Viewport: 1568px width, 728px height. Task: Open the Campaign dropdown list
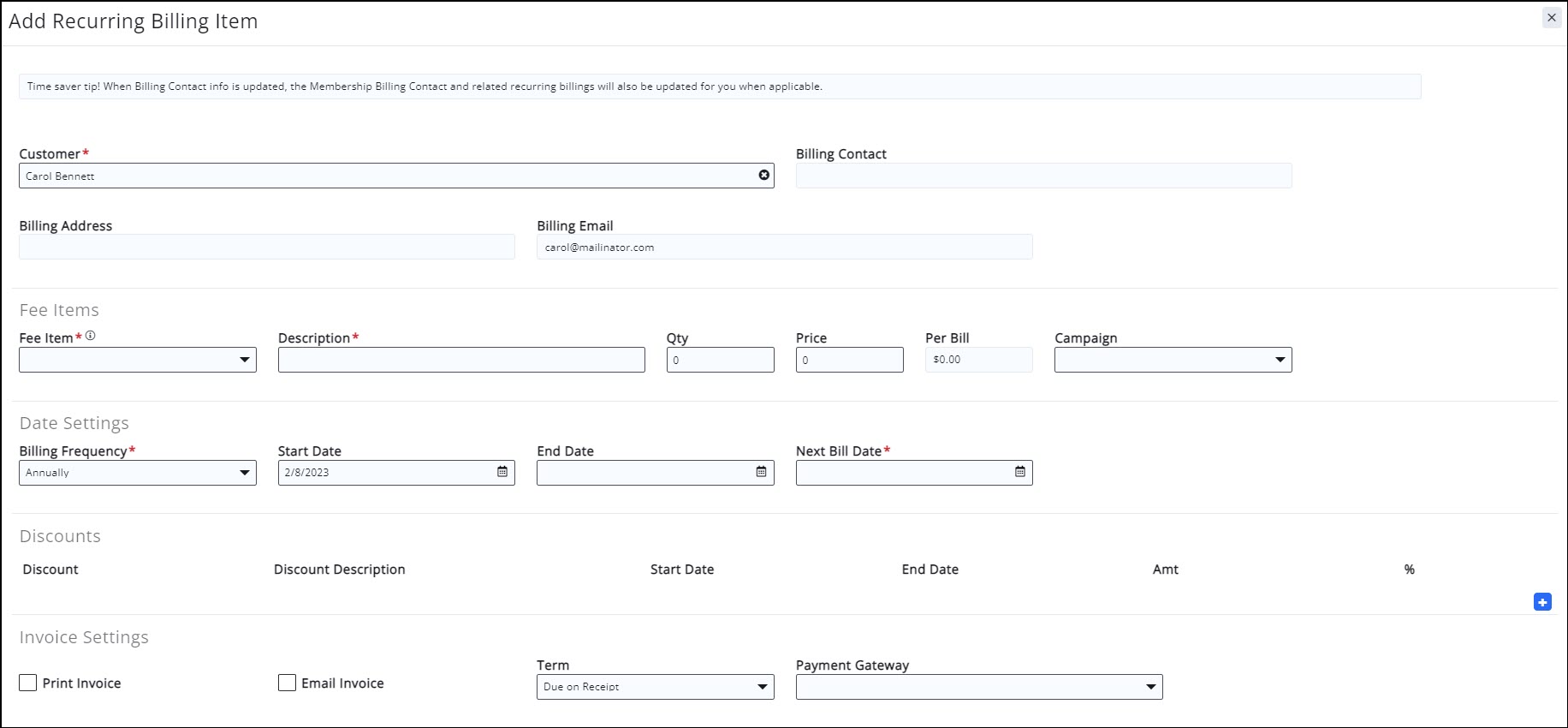(x=1173, y=360)
